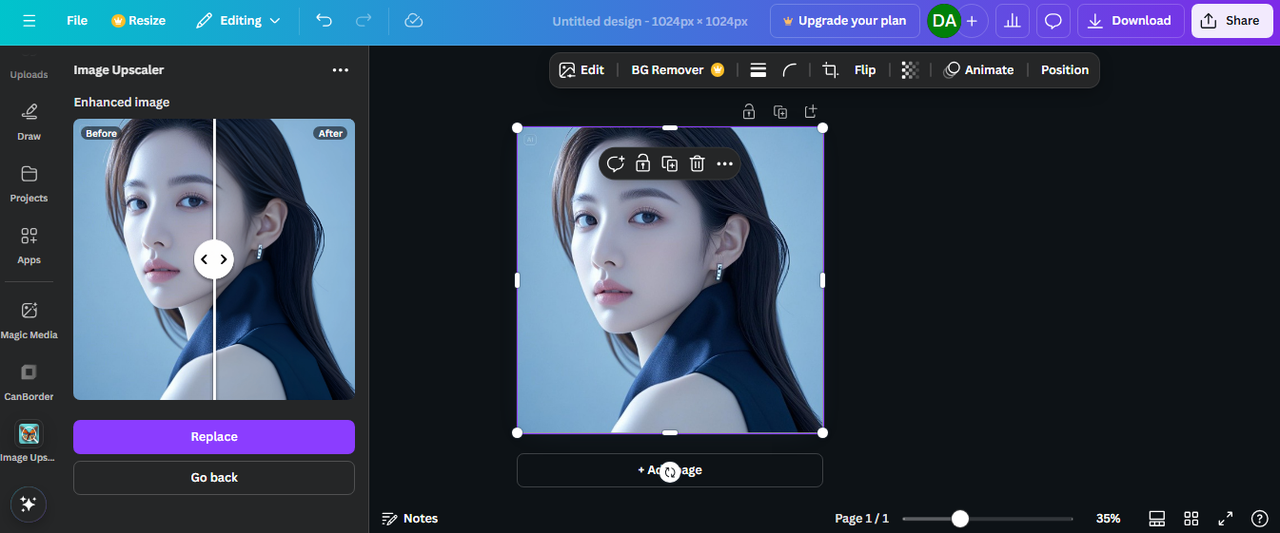
Task: Click the Magic sparkle assistant button
Action: pos(29,504)
